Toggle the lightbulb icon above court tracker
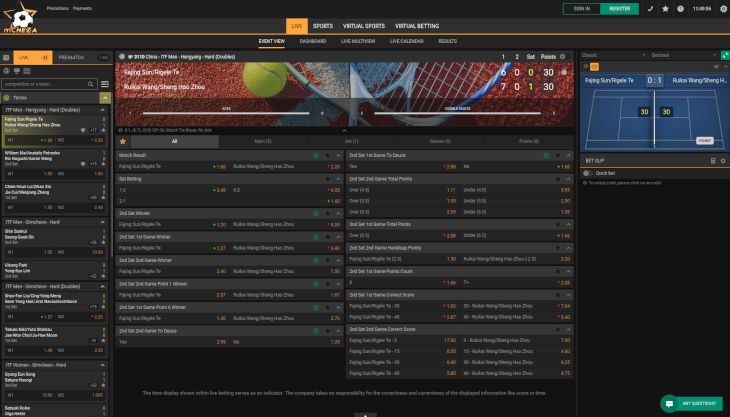 tap(586, 67)
